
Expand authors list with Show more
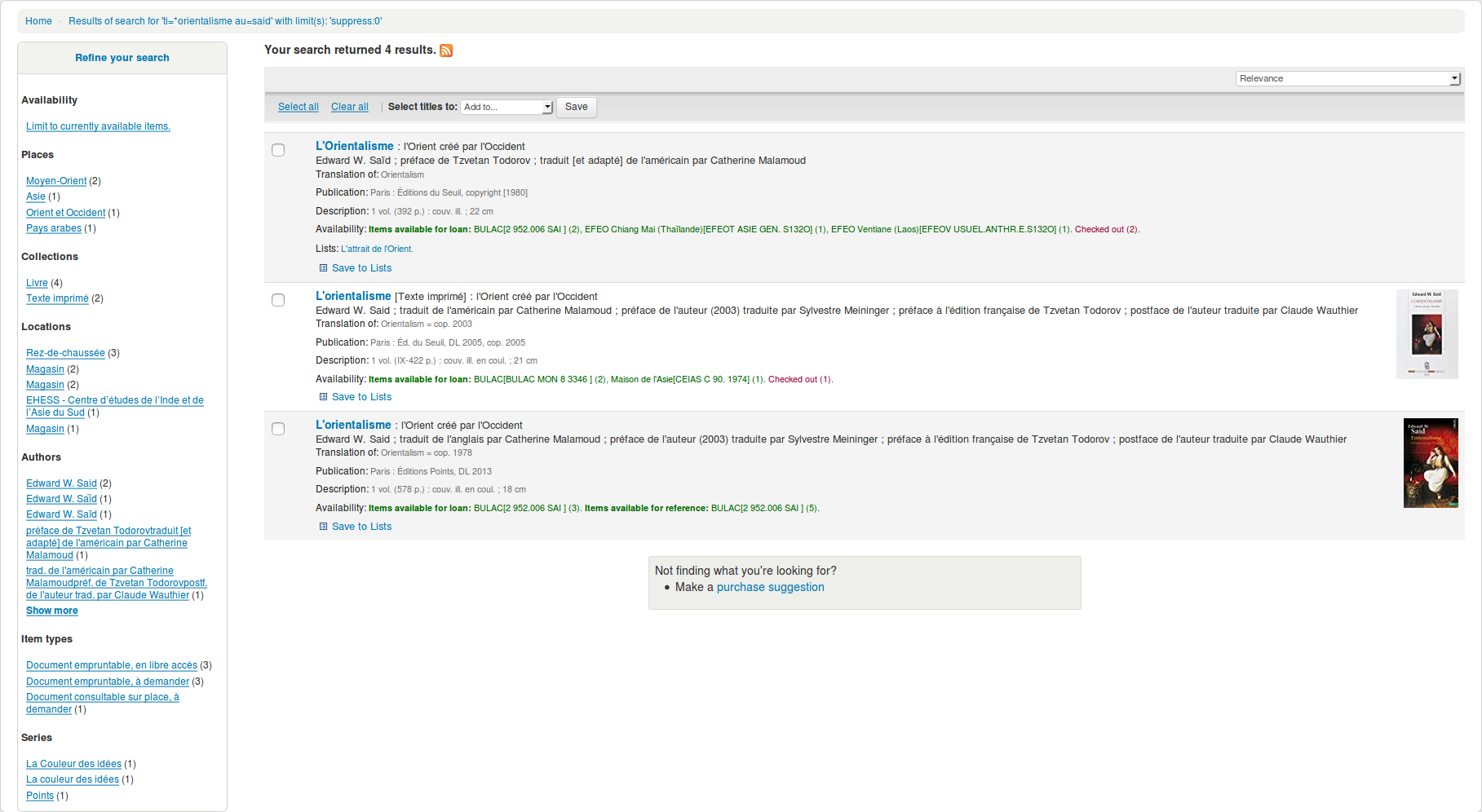click(52, 611)
